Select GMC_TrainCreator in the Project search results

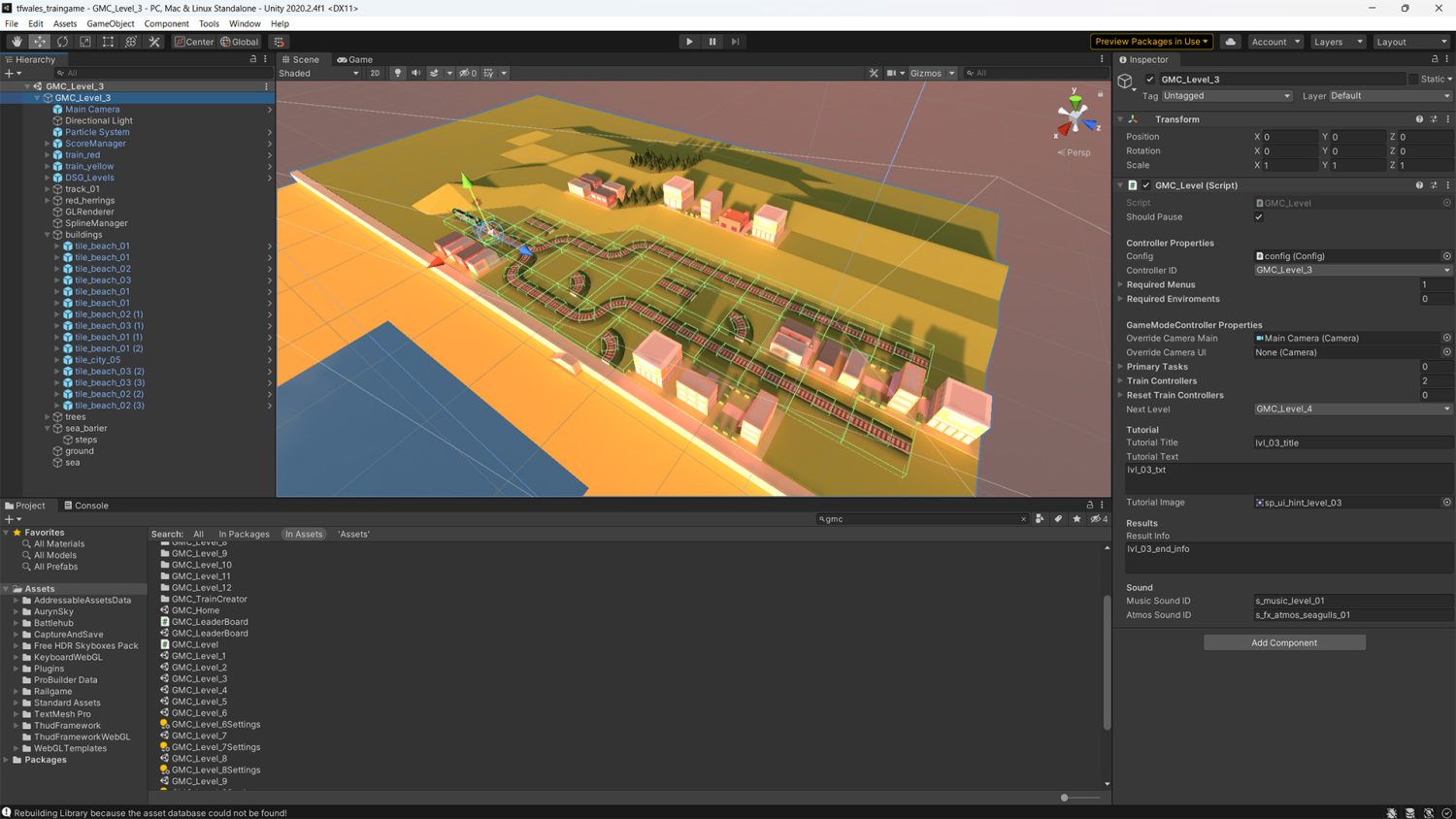209,599
